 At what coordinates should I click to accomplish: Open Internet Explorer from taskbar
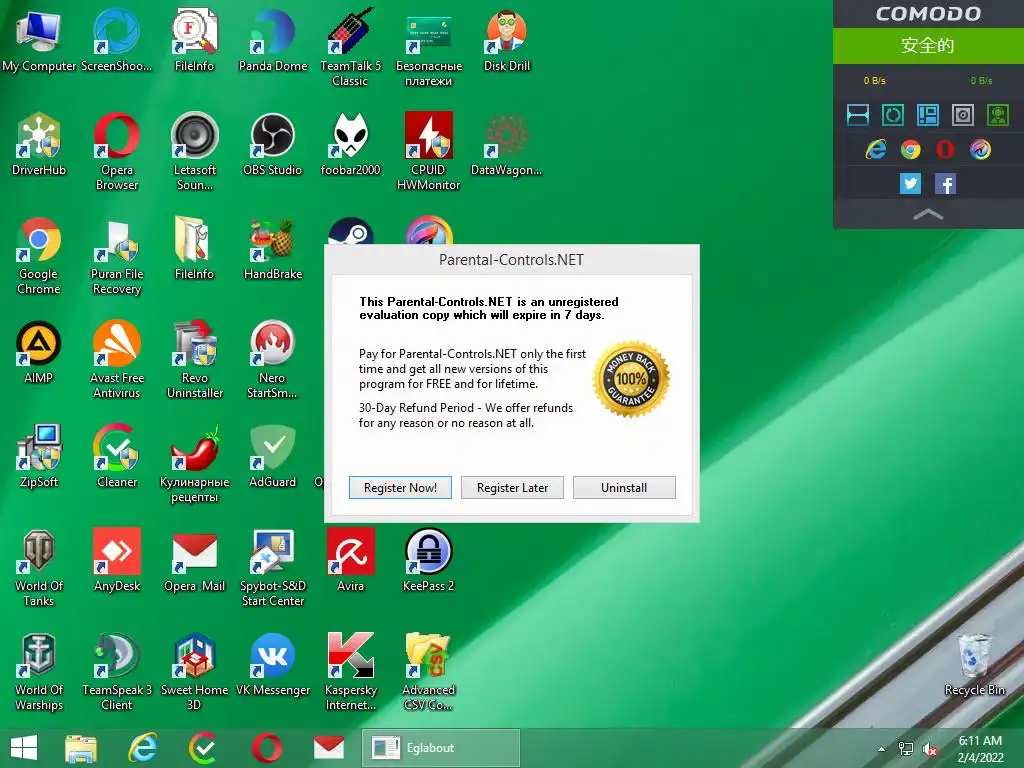coord(142,748)
